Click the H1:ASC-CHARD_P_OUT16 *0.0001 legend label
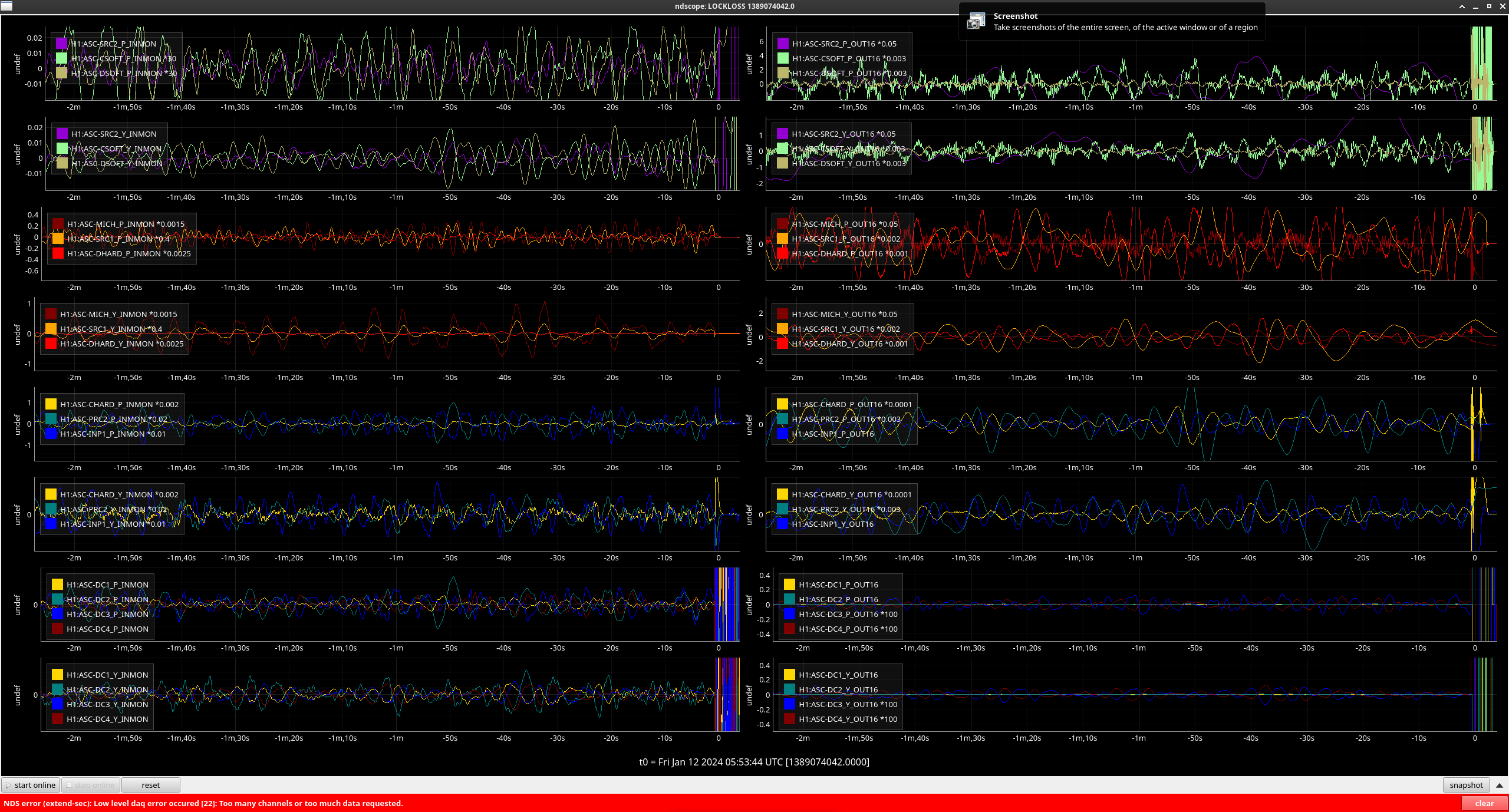The height and width of the screenshot is (812, 1509). pos(851,405)
